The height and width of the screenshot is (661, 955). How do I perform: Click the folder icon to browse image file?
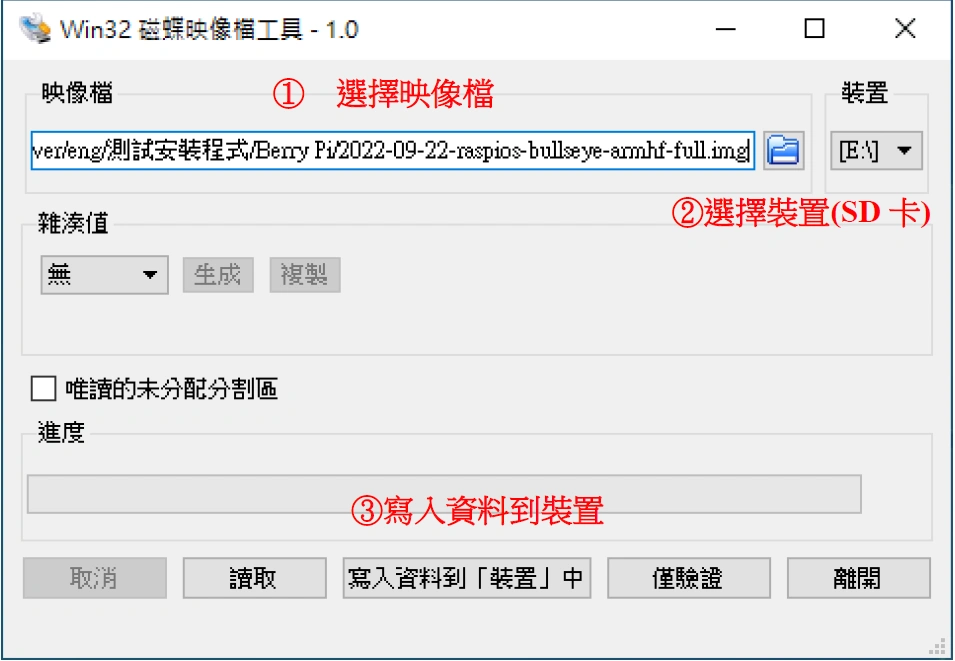coord(783,150)
